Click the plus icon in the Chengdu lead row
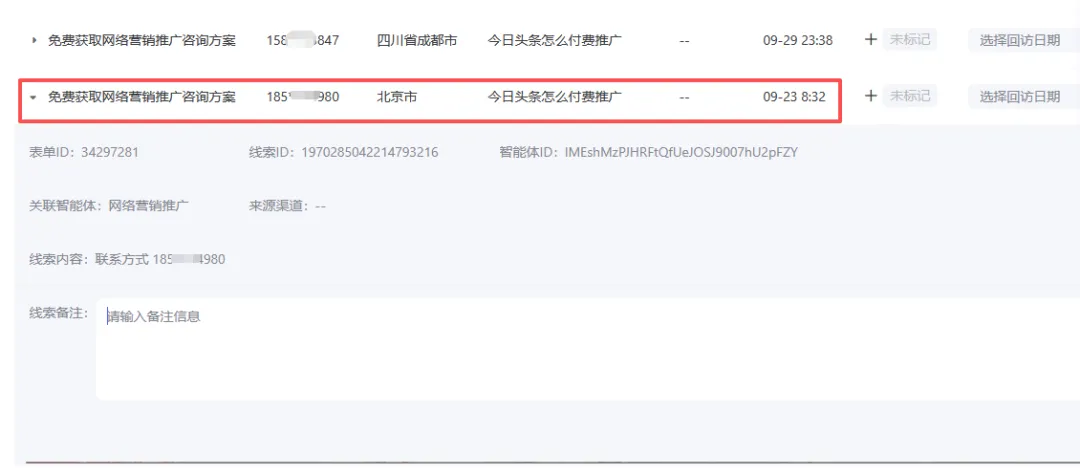This screenshot has height=476, width=1080. (870, 40)
